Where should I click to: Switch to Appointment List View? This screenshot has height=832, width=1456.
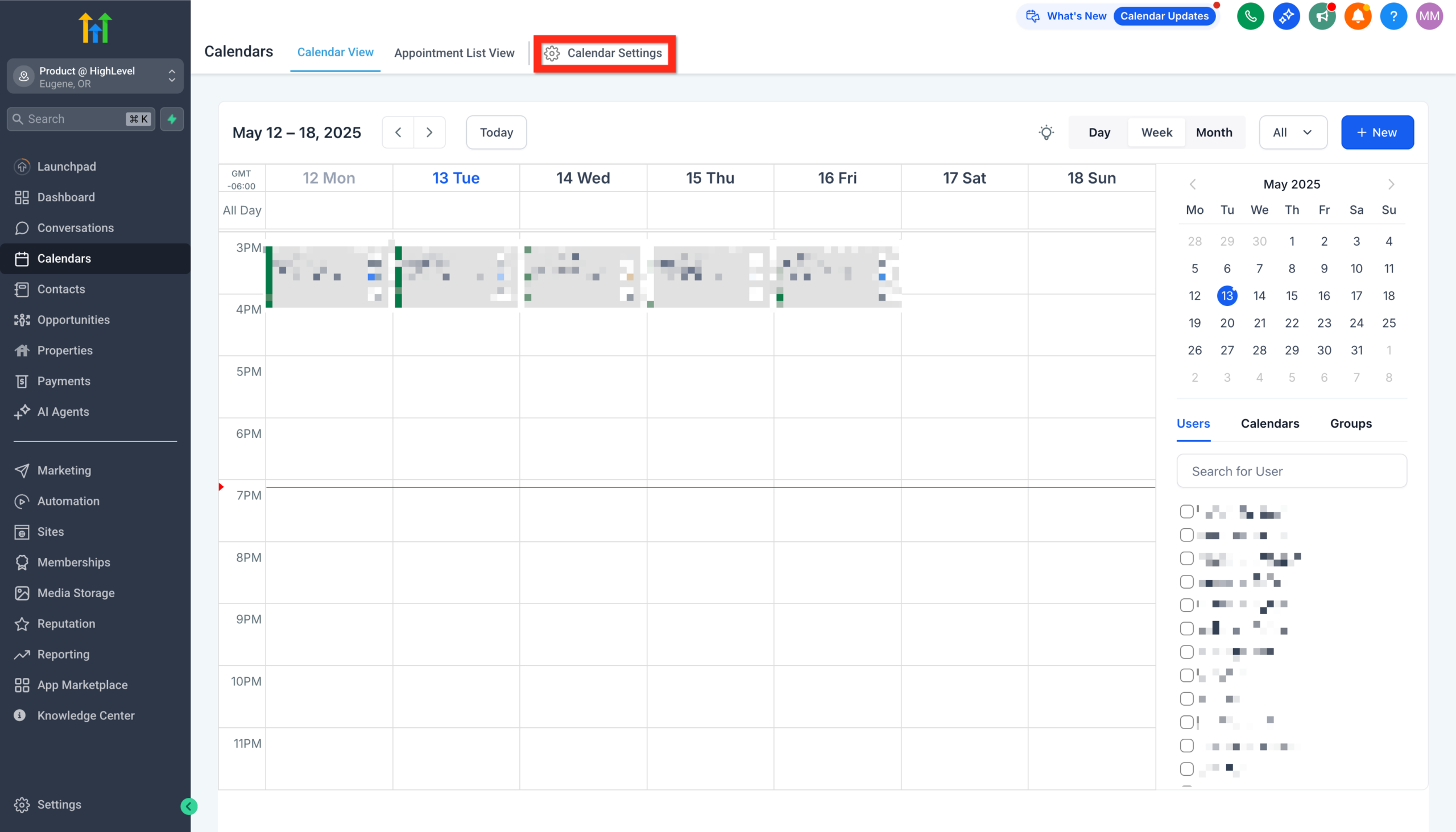[x=454, y=52]
